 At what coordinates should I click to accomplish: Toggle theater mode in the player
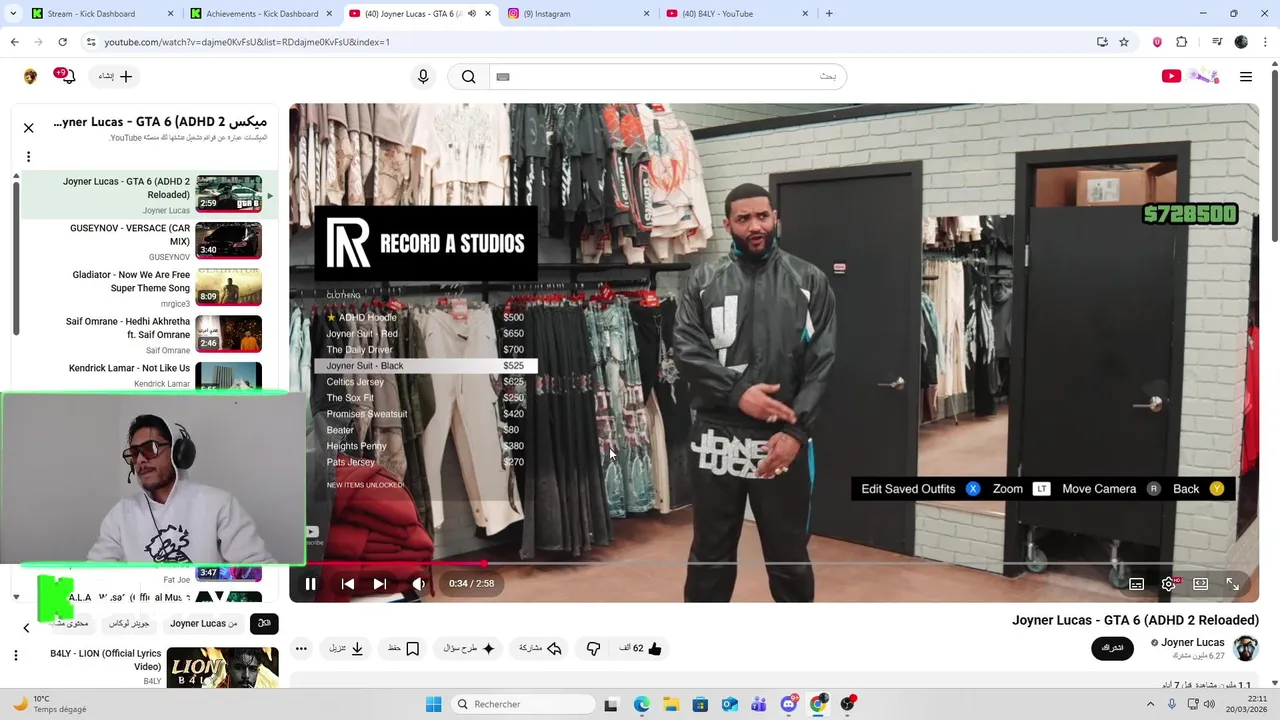1200,584
